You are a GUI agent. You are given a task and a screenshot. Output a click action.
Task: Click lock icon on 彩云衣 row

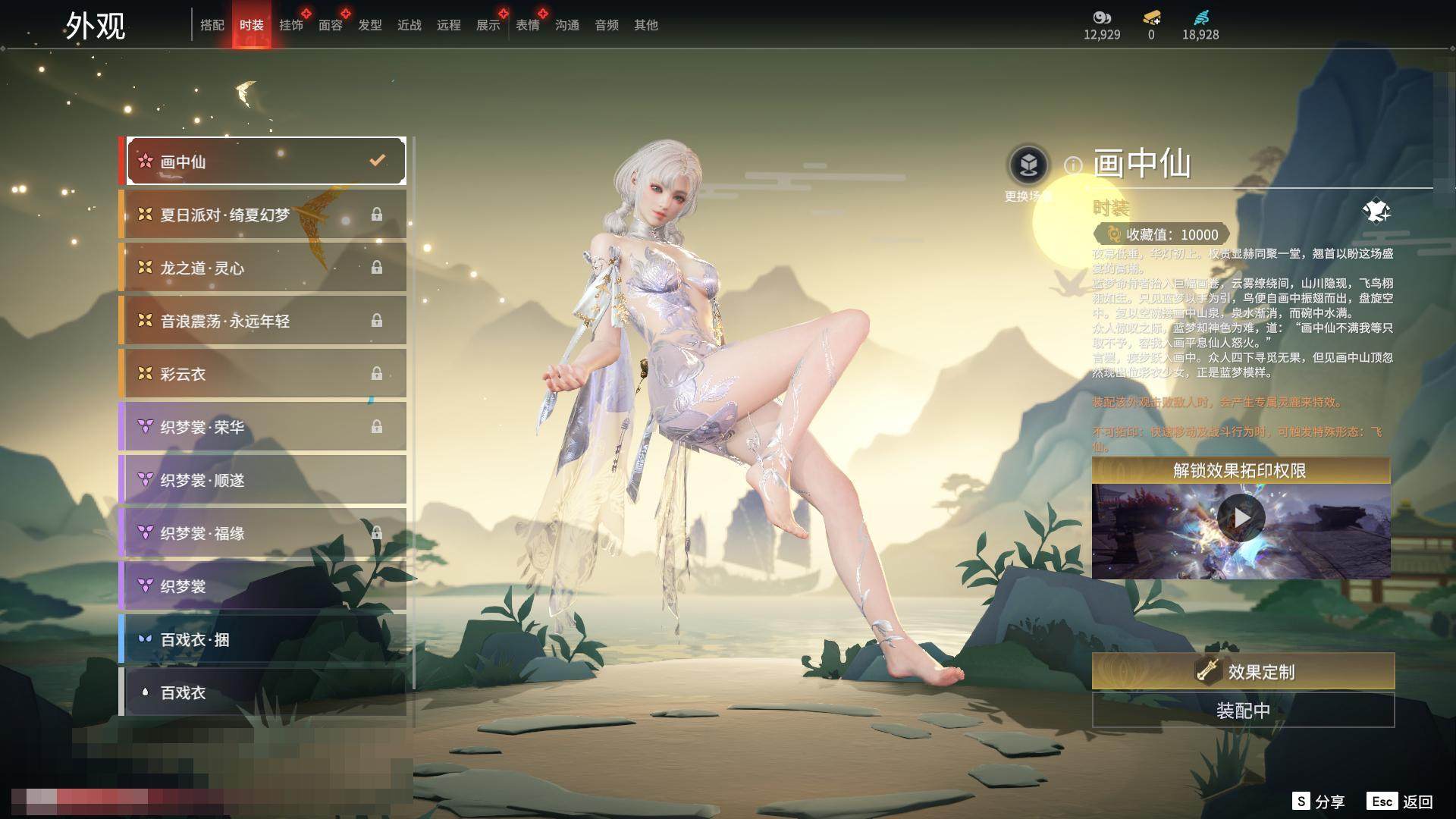pos(376,374)
